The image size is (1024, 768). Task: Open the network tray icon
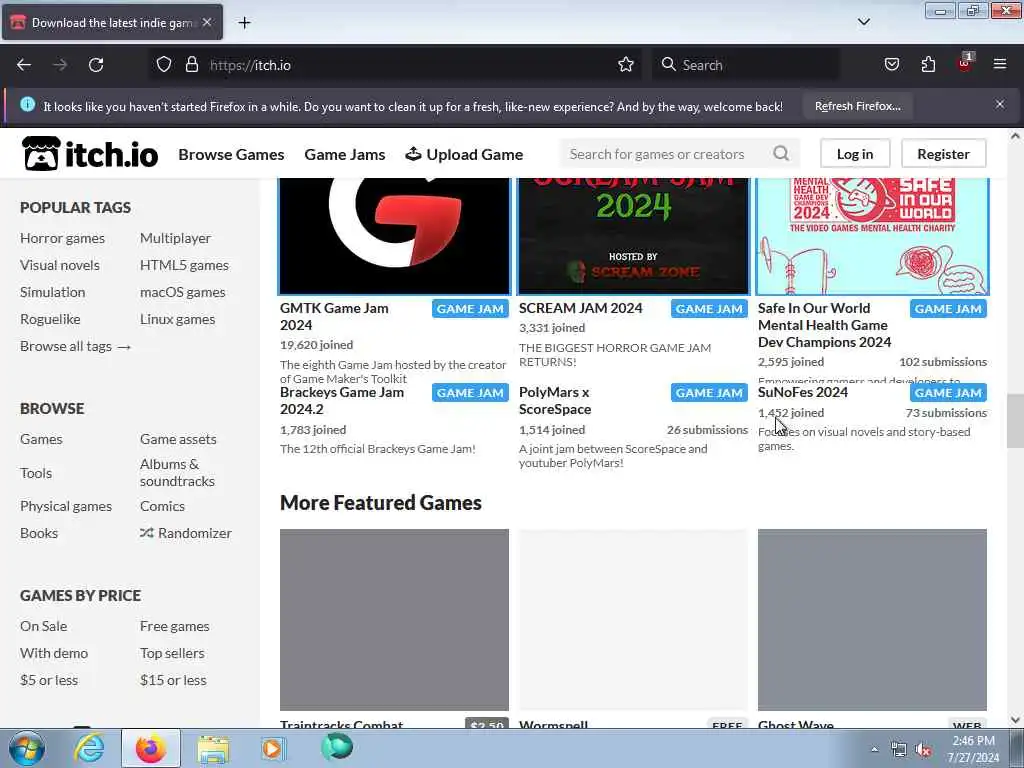point(899,750)
